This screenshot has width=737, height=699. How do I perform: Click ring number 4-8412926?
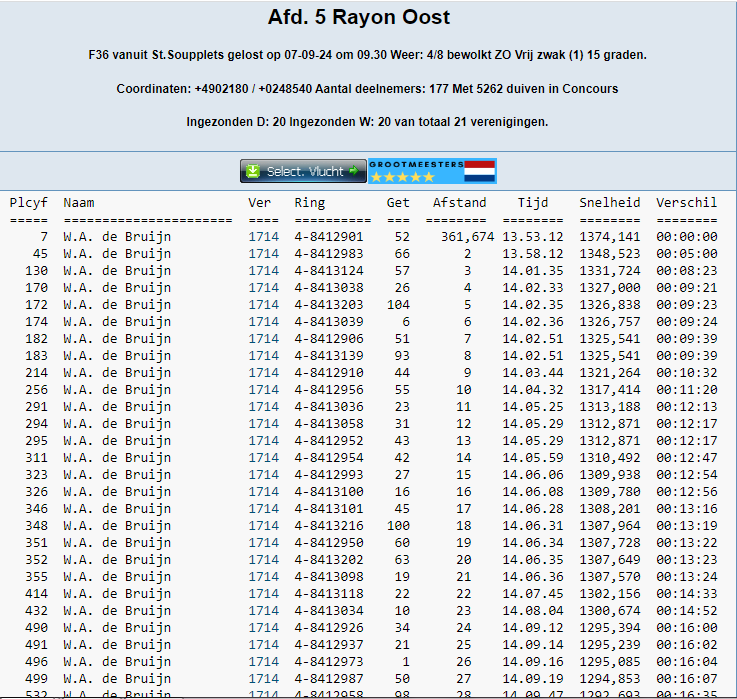329,628
